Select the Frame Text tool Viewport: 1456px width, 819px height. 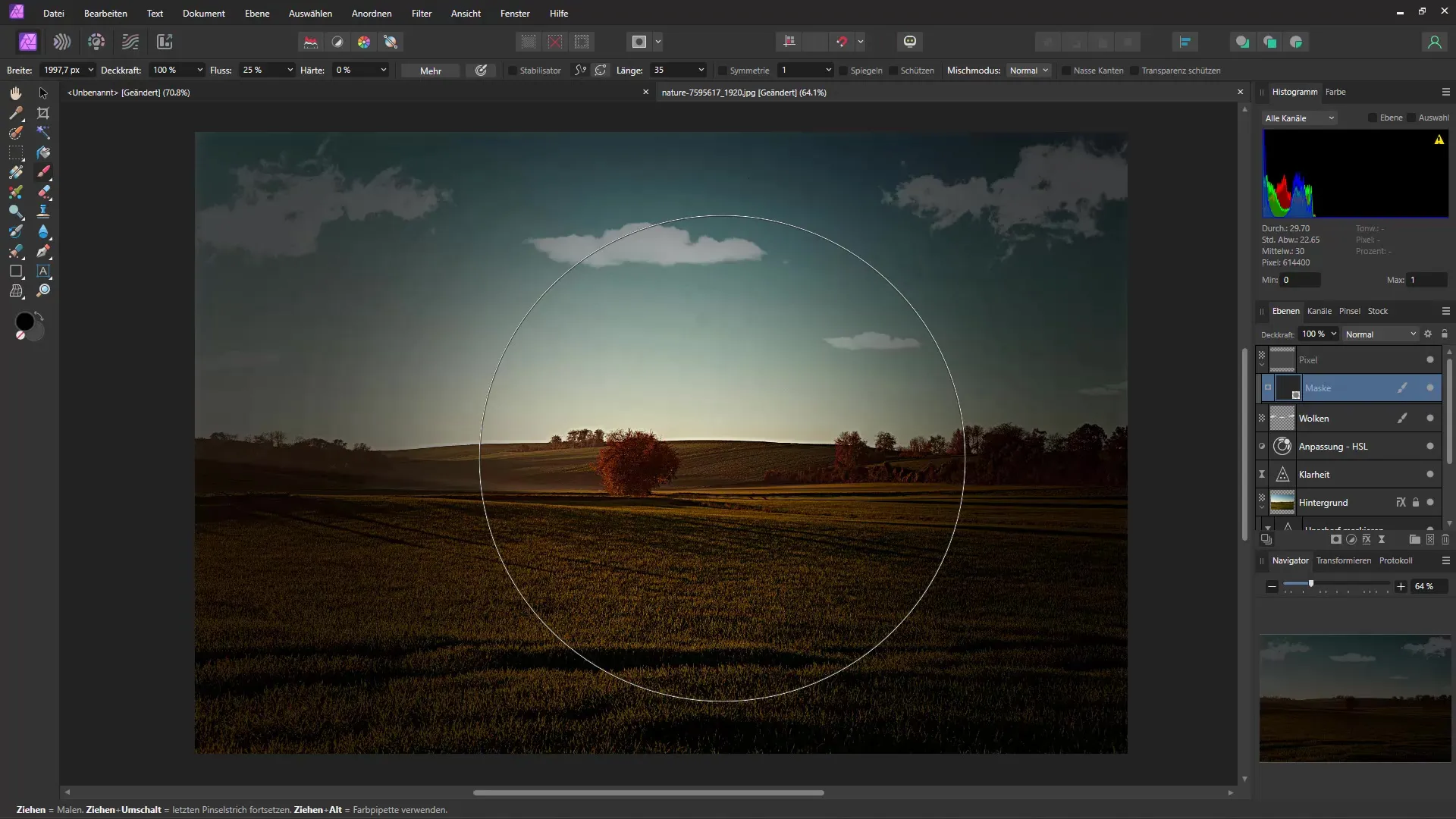(x=43, y=271)
